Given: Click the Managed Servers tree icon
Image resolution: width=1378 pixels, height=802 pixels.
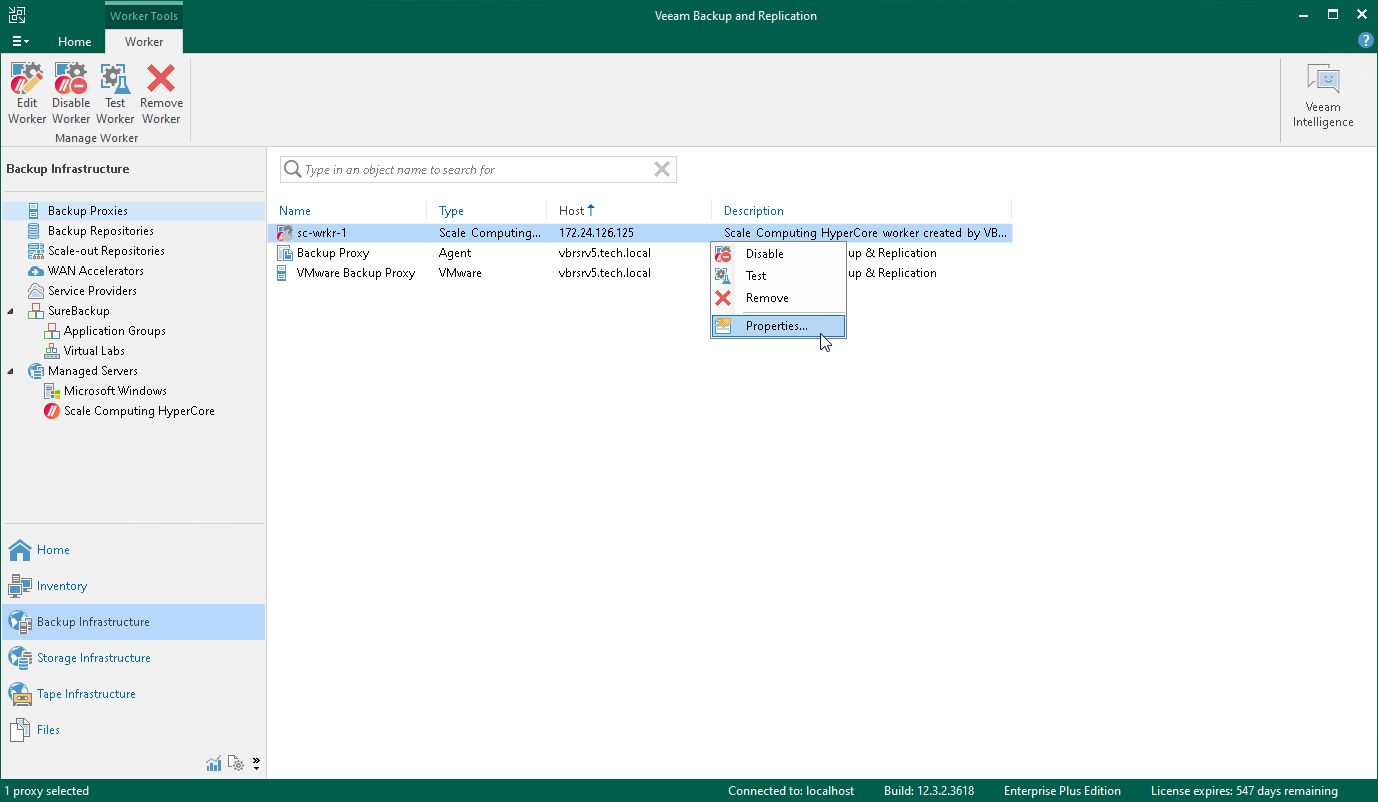Looking at the screenshot, I should click(x=35, y=371).
